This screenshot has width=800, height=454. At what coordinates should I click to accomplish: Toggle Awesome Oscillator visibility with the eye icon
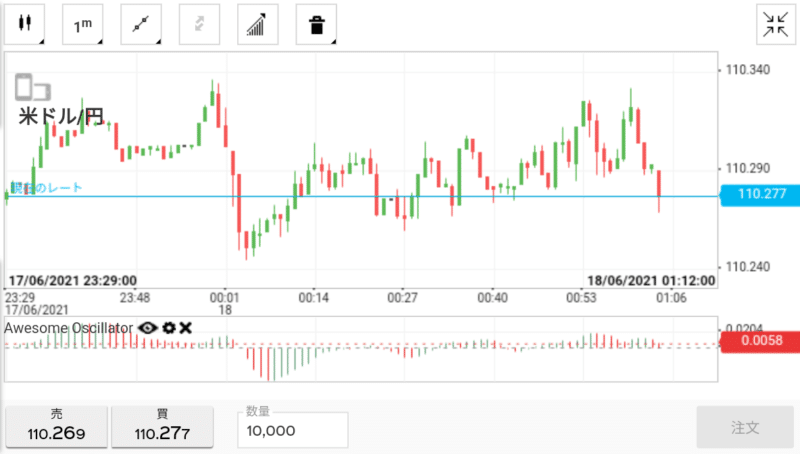(148, 327)
